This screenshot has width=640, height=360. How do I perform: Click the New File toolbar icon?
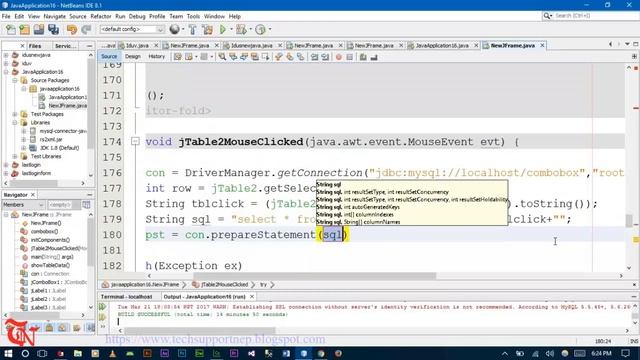coord(11,29)
